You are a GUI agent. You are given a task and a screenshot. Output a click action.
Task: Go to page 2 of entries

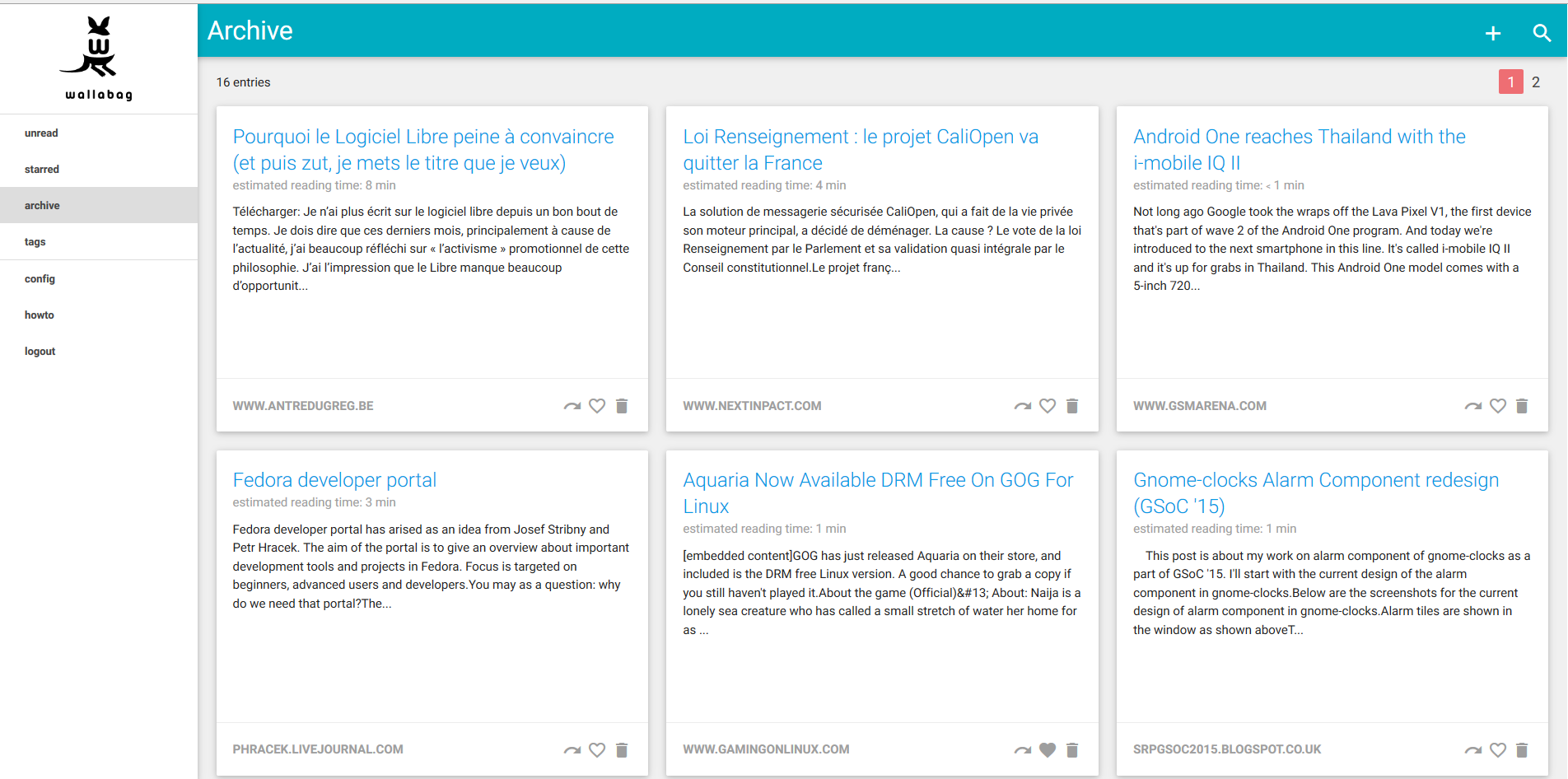tap(1535, 82)
